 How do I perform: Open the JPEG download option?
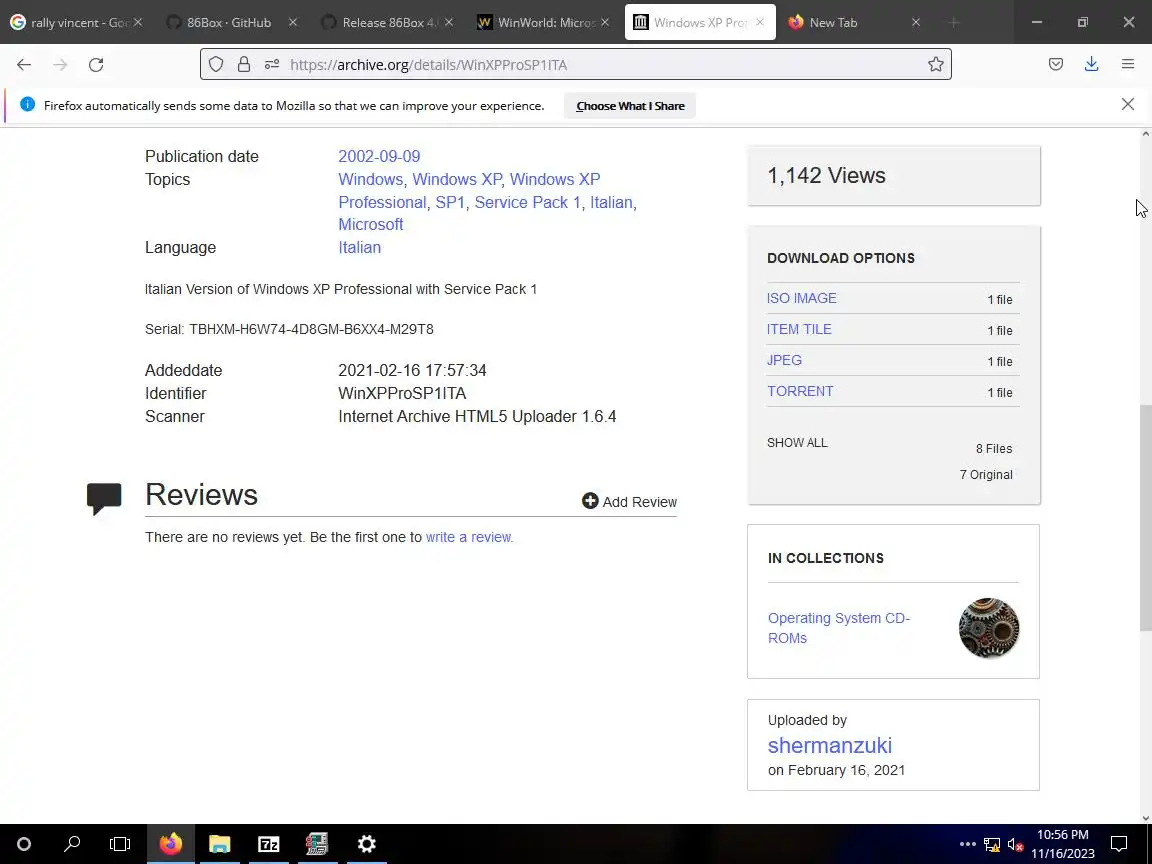785,360
